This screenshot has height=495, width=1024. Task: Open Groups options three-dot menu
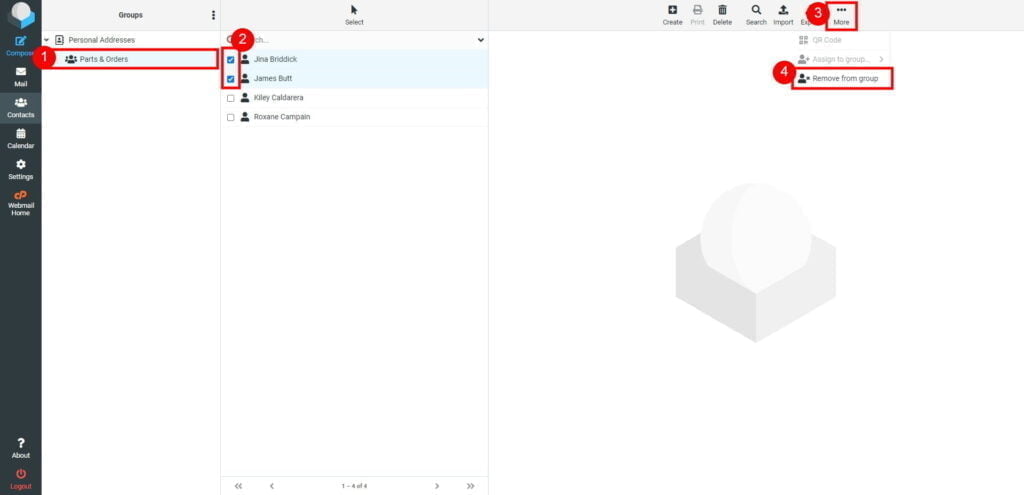click(x=213, y=15)
